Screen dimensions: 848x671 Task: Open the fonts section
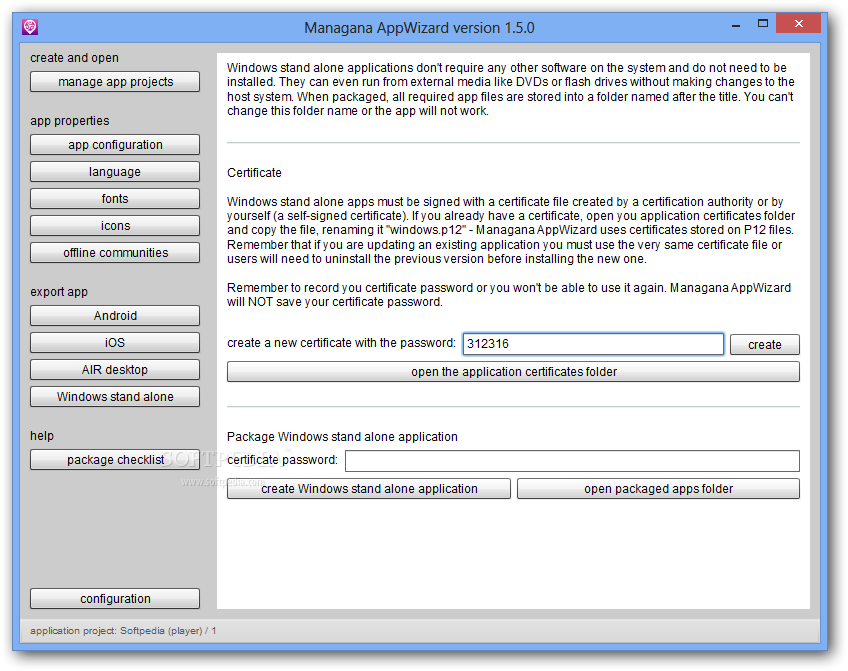point(115,199)
